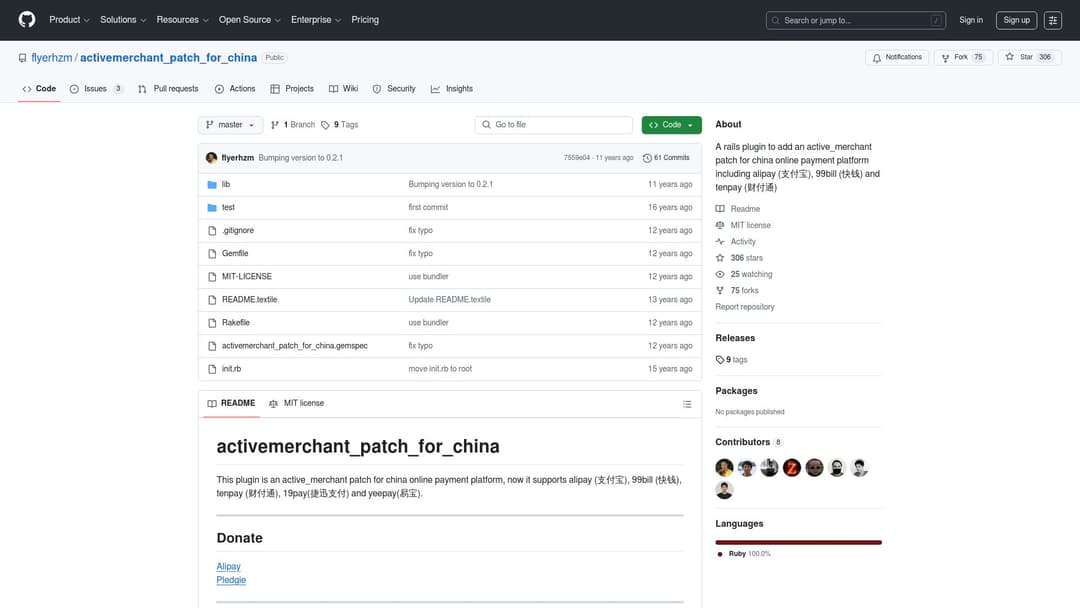Image resolution: width=1080 pixels, height=608 pixels.
Task: Open the test folder icon
Action: point(212,207)
